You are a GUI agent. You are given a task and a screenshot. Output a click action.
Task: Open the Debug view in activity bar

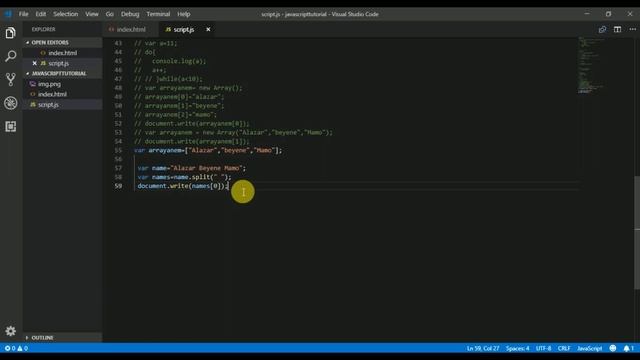click(11, 103)
